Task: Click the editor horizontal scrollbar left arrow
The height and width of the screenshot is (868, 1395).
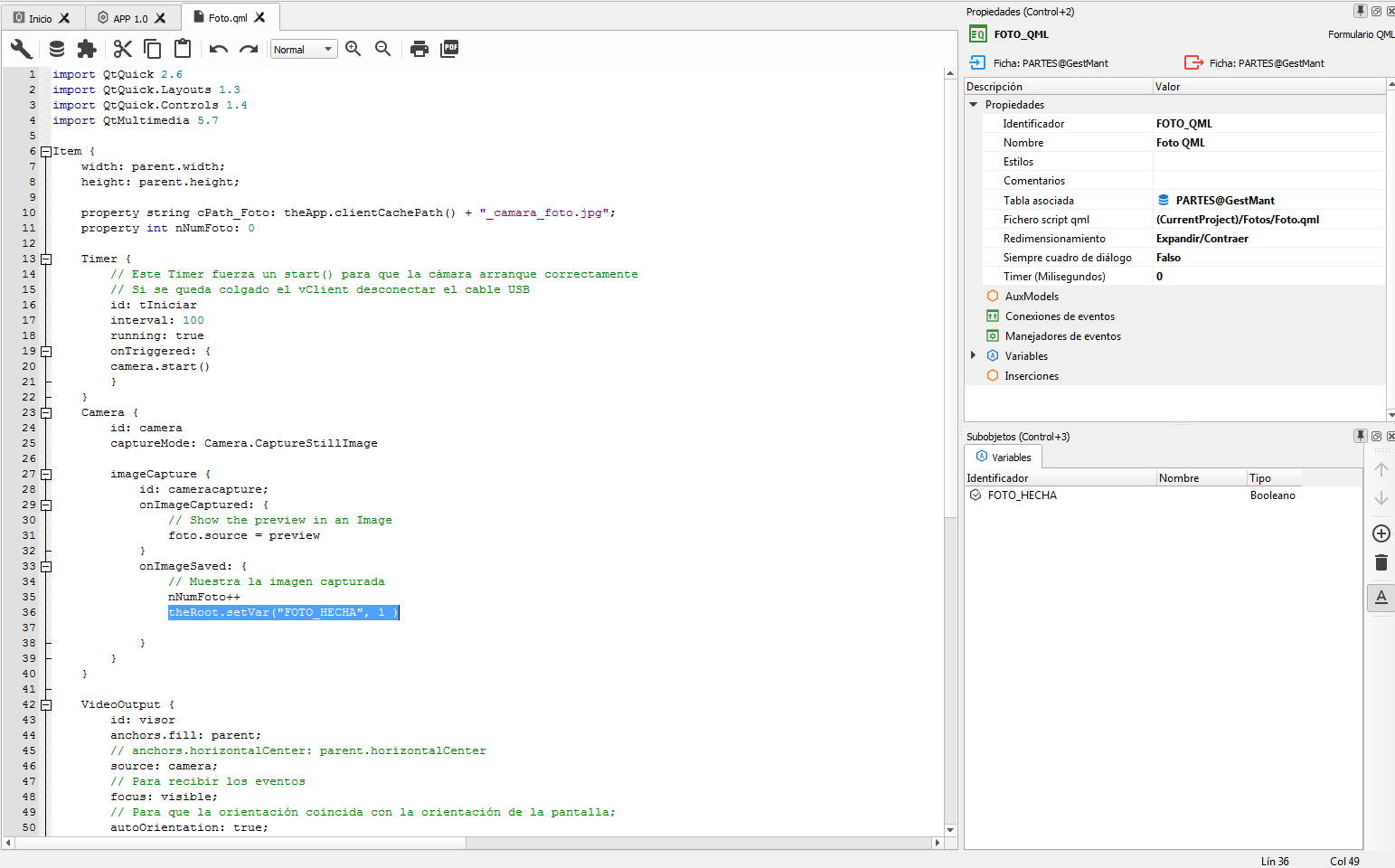Action: pos(8,843)
